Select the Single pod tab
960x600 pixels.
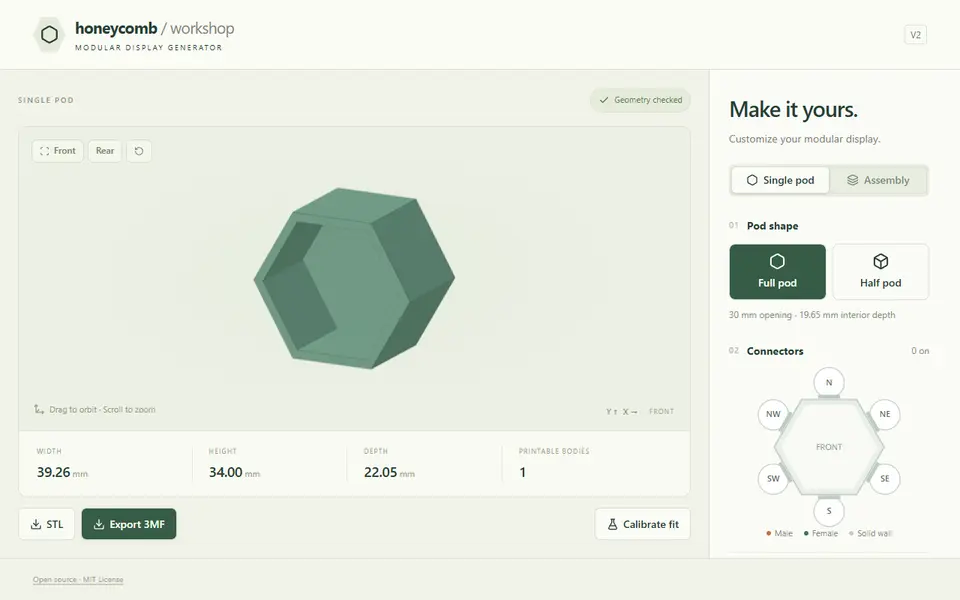pyautogui.click(x=780, y=180)
